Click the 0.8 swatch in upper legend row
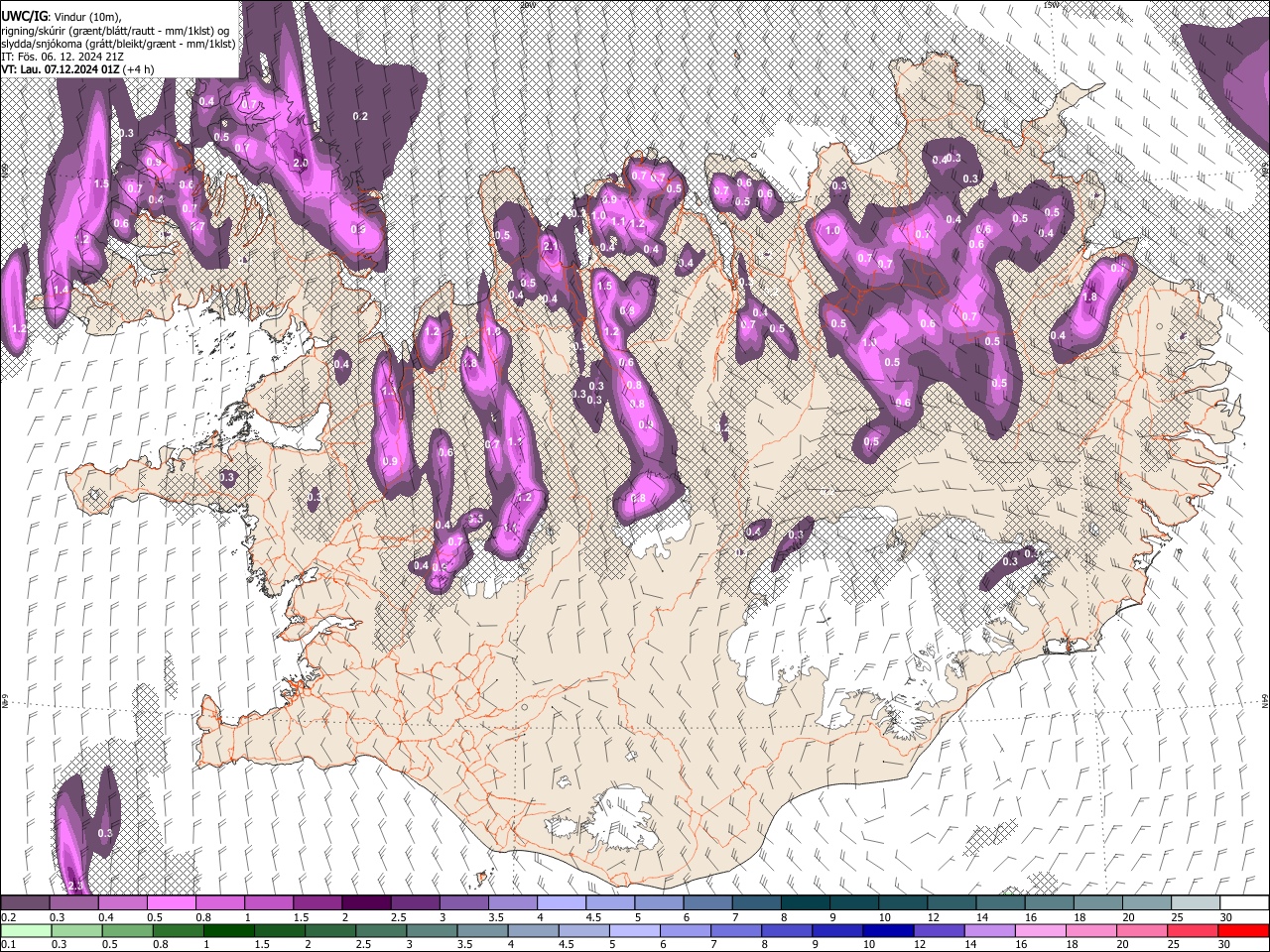 point(219,903)
